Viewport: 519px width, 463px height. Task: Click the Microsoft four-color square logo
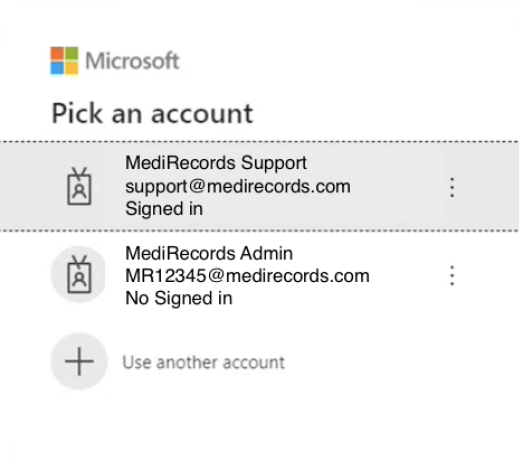[64, 61]
